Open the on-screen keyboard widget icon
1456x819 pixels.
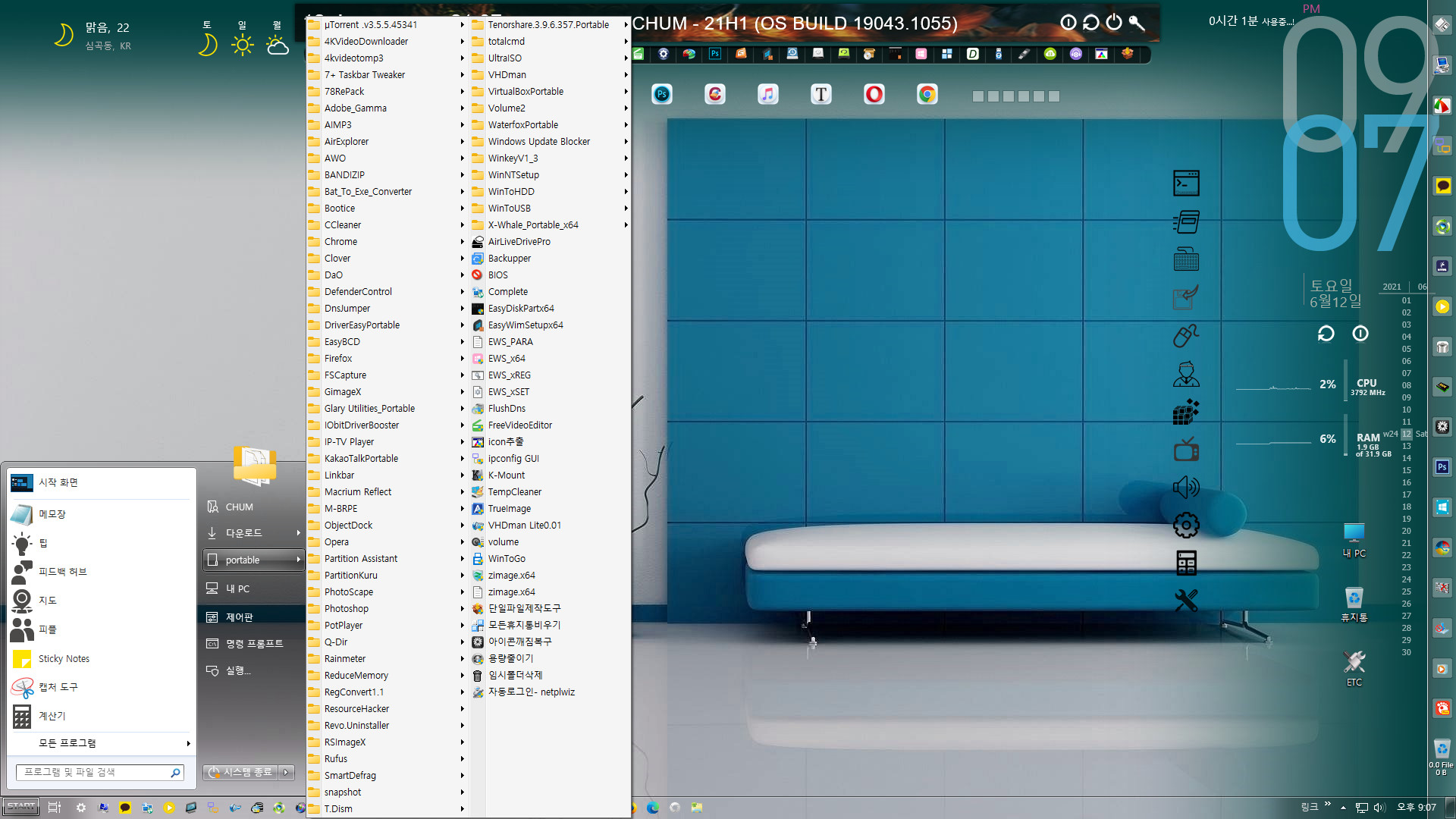(1186, 259)
